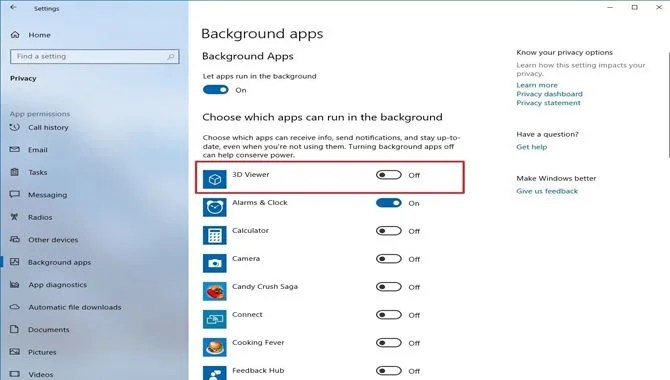
Task: Open the Privacy statement link
Action: [548, 103]
